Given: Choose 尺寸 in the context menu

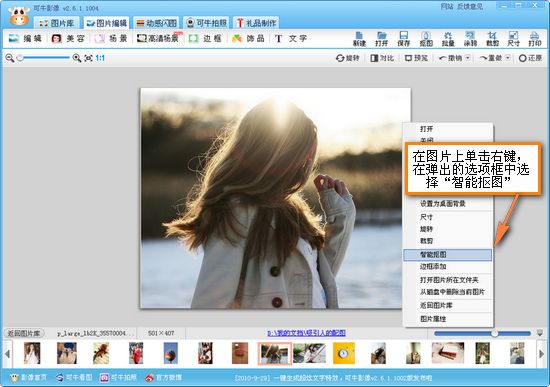Looking at the screenshot, I should coord(448,217).
